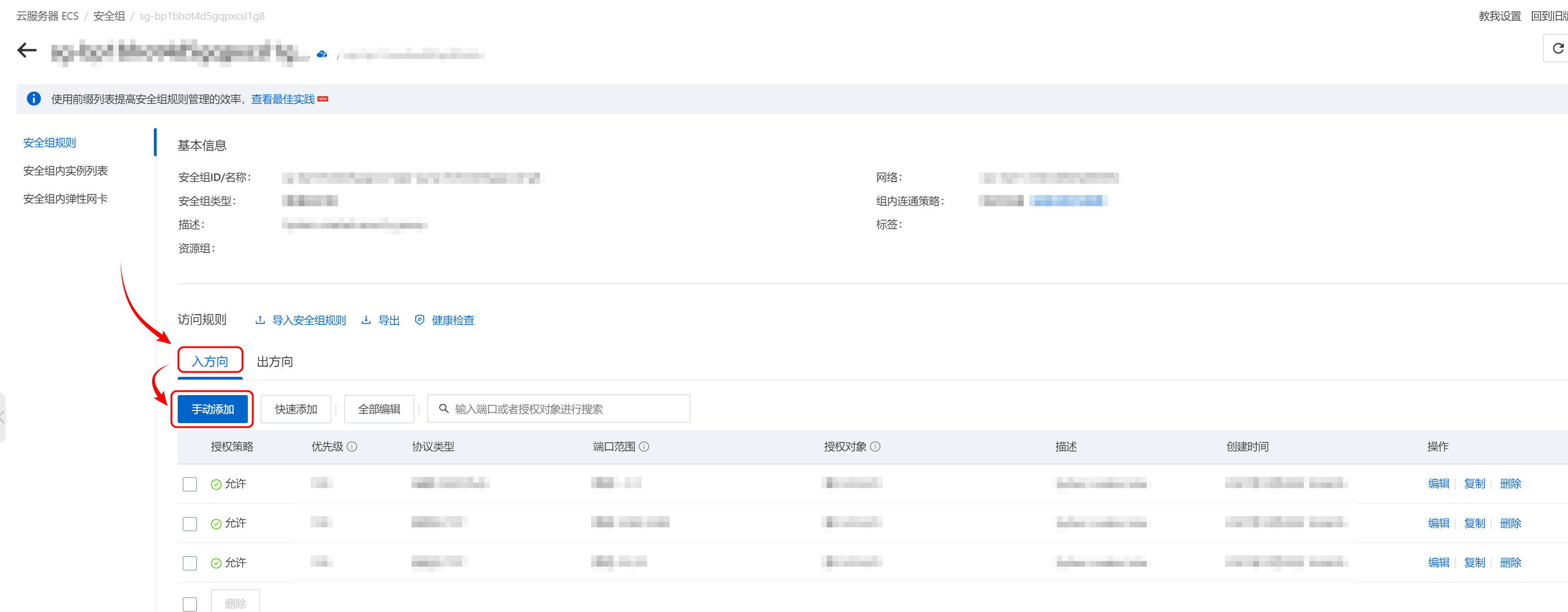
Task: Click the blurred blue link beside 组内连通策略
Action: [1068, 201]
